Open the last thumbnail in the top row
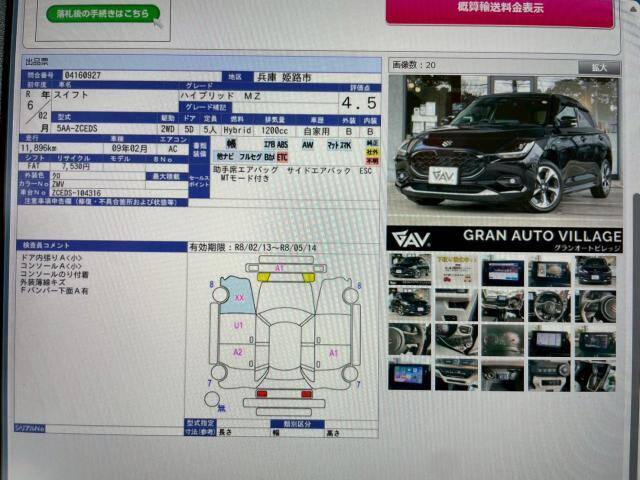640x480 pixels. [596, 270]
